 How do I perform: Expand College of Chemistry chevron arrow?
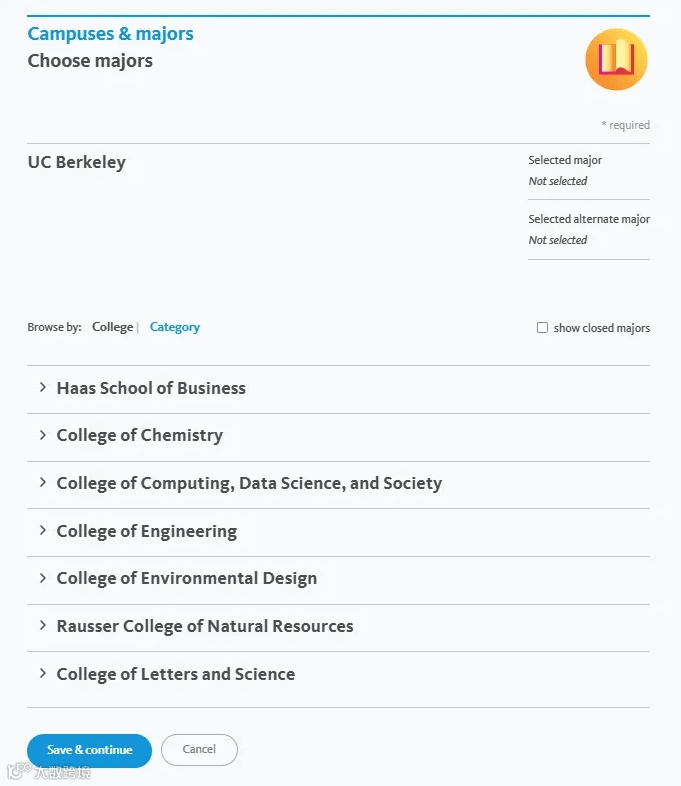point(43,435)
